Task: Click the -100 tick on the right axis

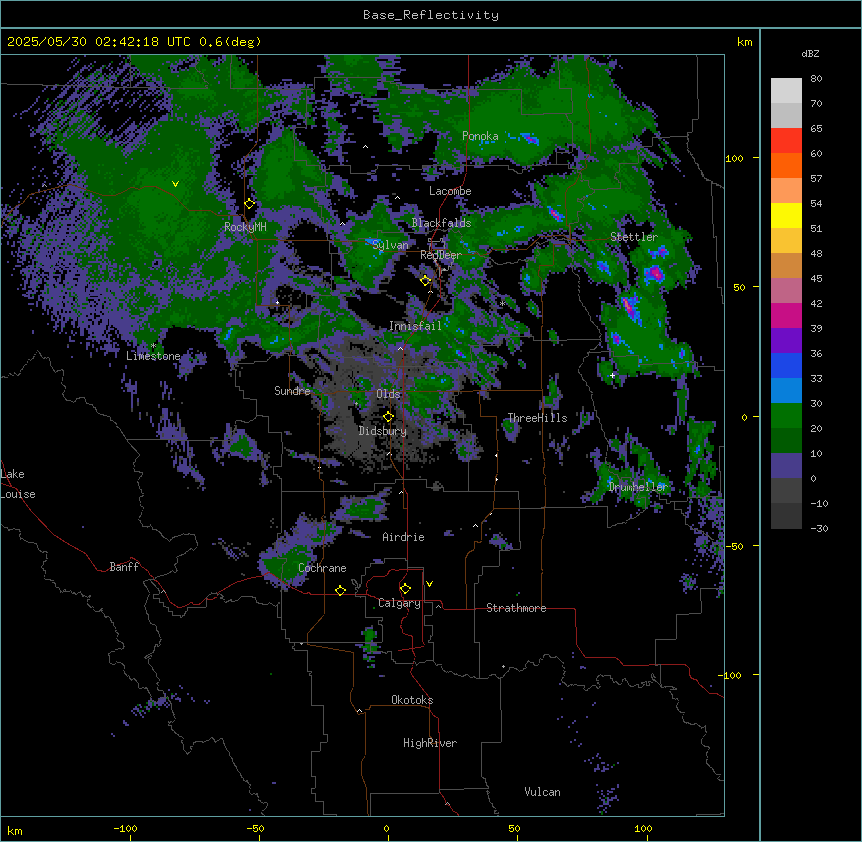Action: click(x=731, y=675)
